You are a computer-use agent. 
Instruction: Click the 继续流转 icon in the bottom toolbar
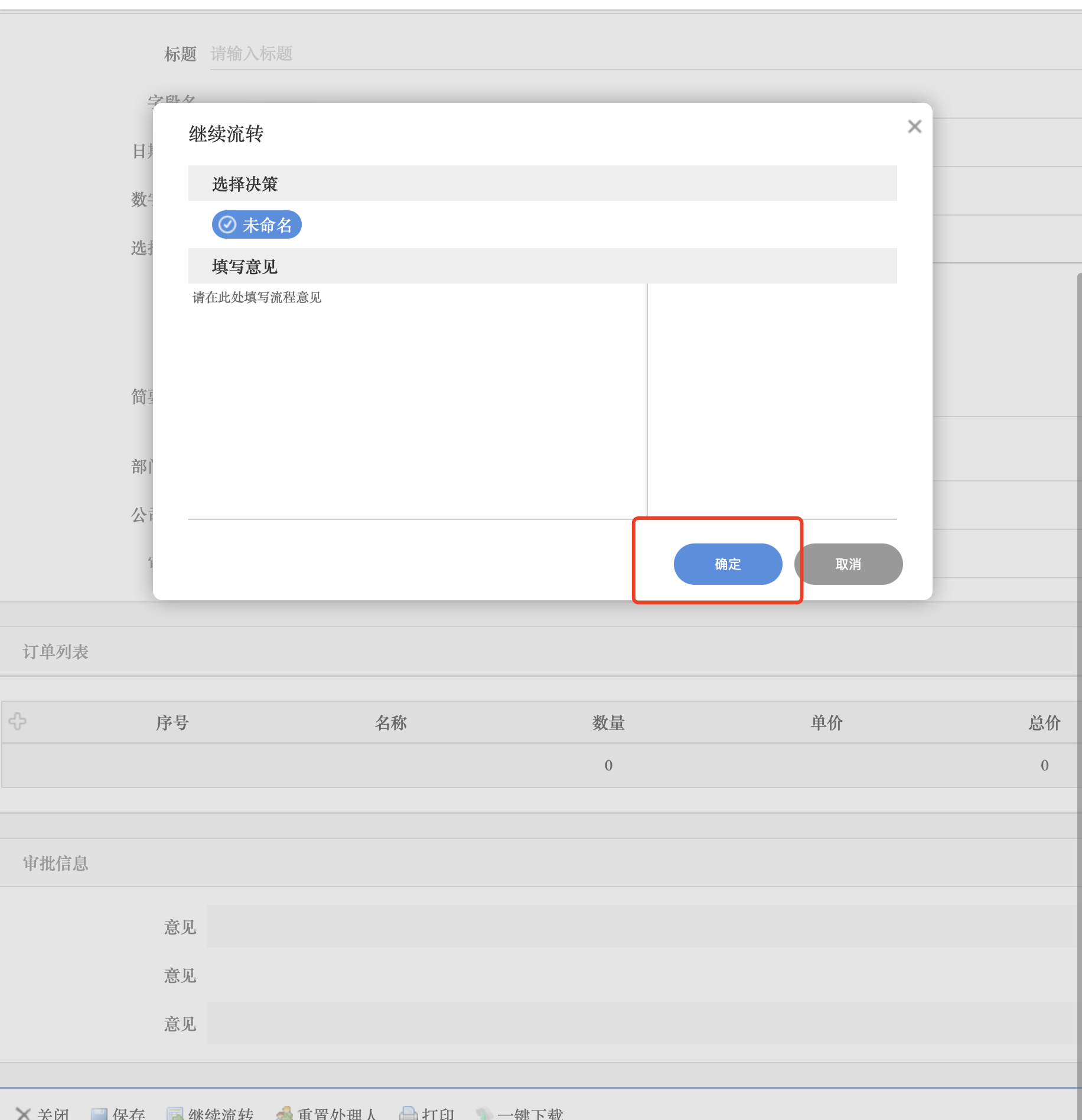click(x=175, y=1114)
